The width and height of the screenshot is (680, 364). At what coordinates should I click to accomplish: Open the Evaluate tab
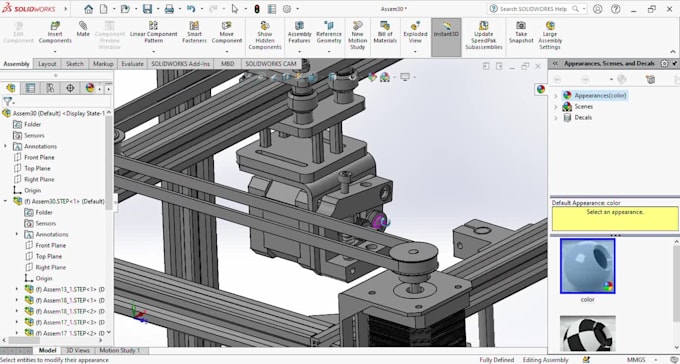[x=132, y=64]
